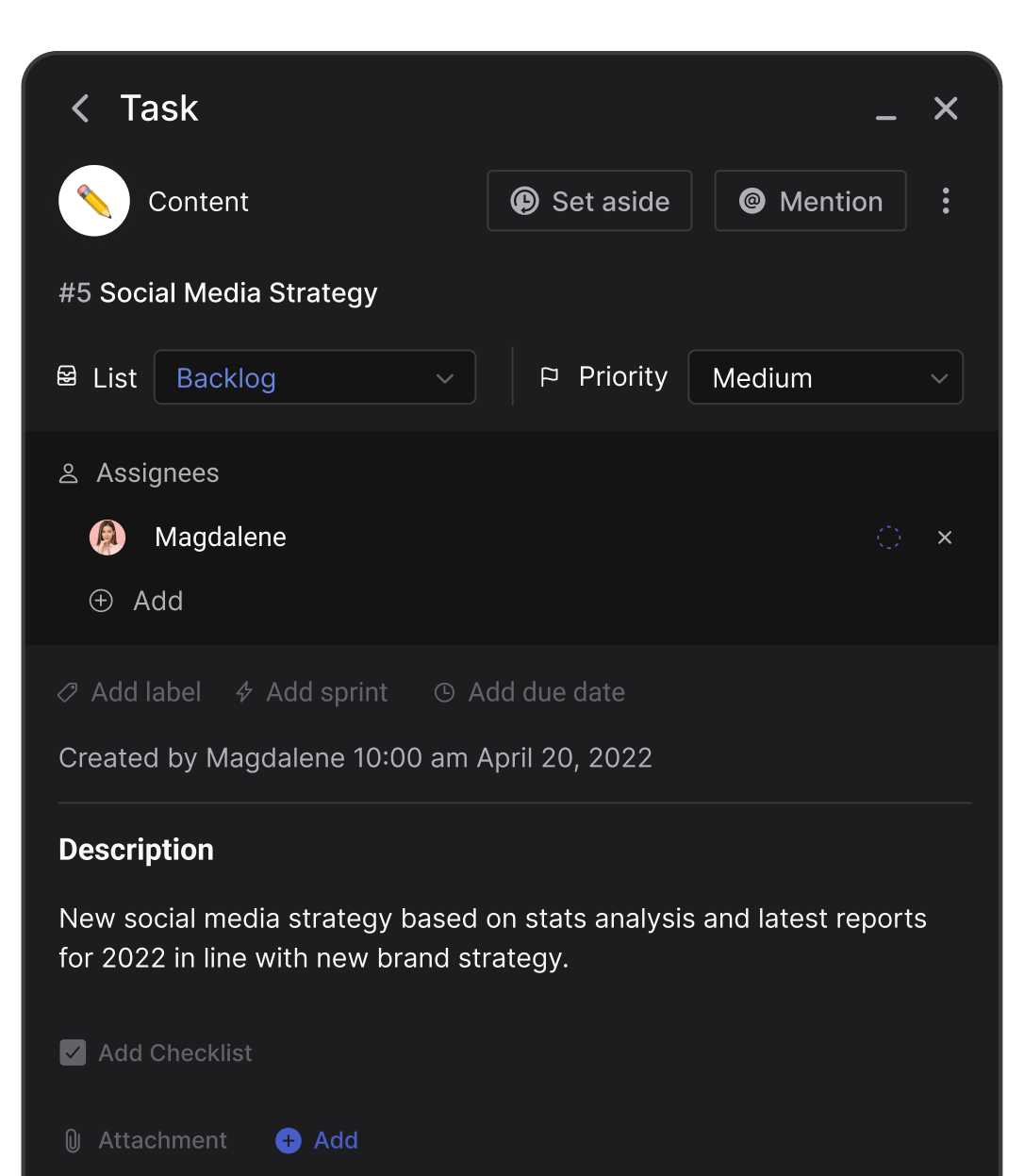
Task: Open the Backlog list dropdown
Action: coord(315,378)
